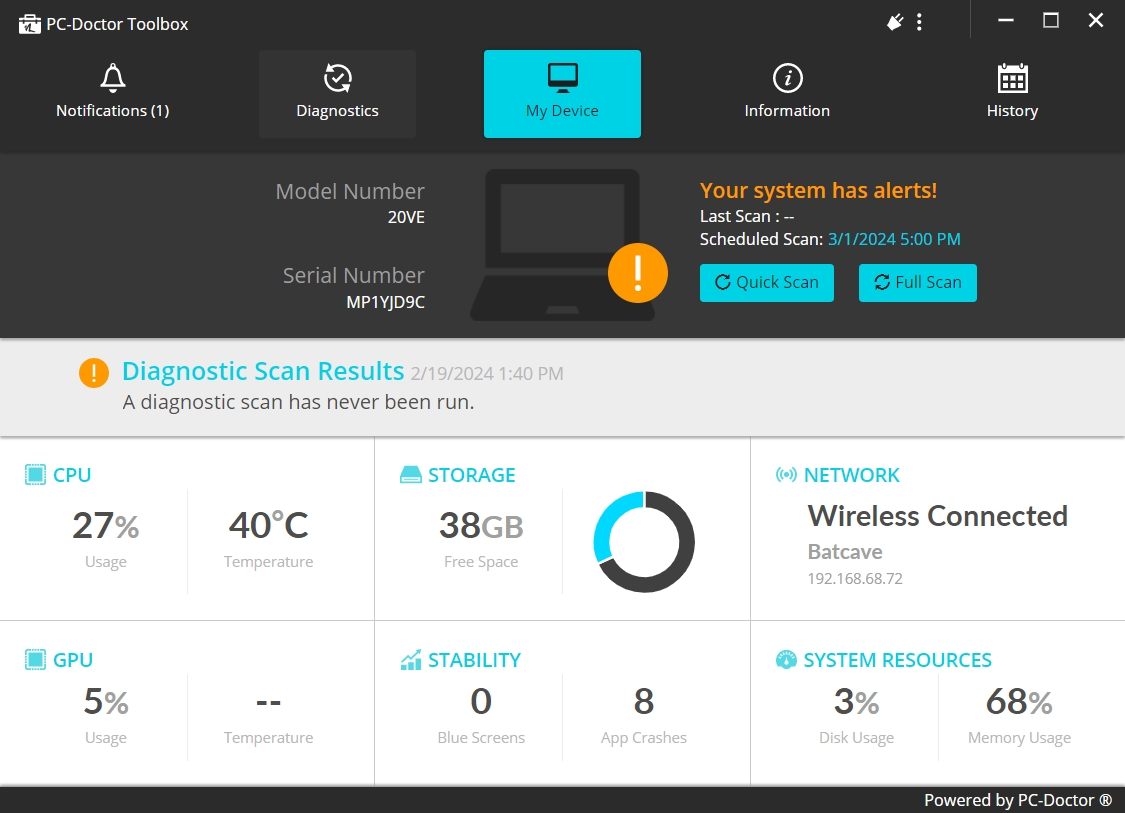This screenshot has width=1125, height=813.
Task: Open Diagnostic Scan Results heading
Action: click(263, 371)
